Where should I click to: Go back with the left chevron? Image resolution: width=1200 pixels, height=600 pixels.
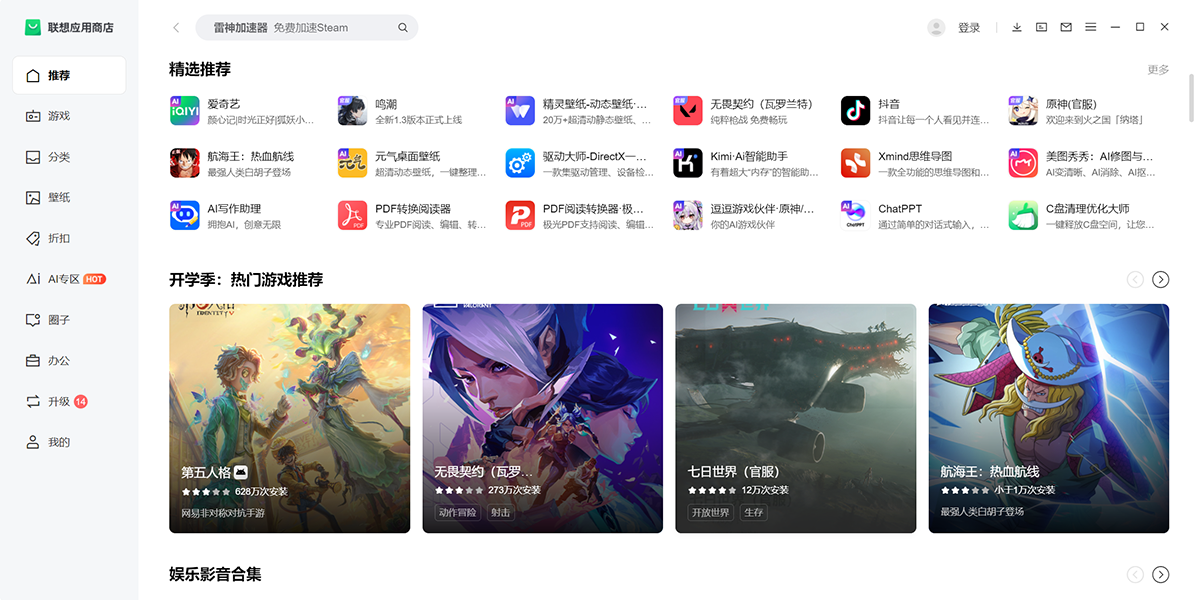click(177, 28)
